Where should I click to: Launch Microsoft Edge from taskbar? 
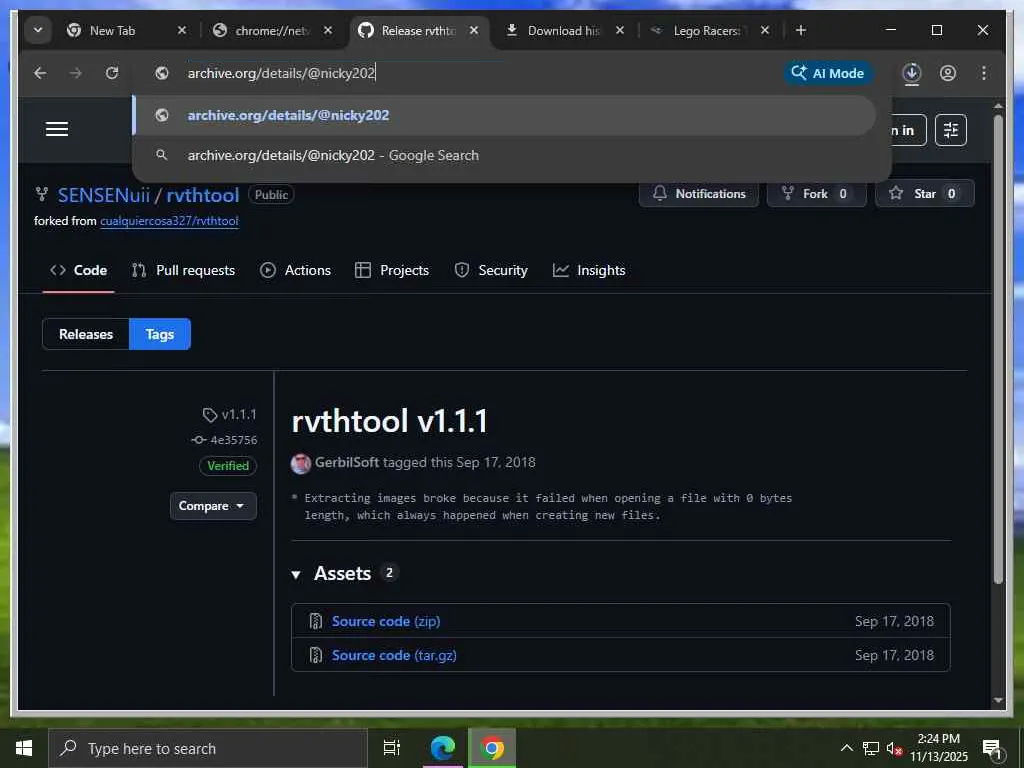click(443, 748)
